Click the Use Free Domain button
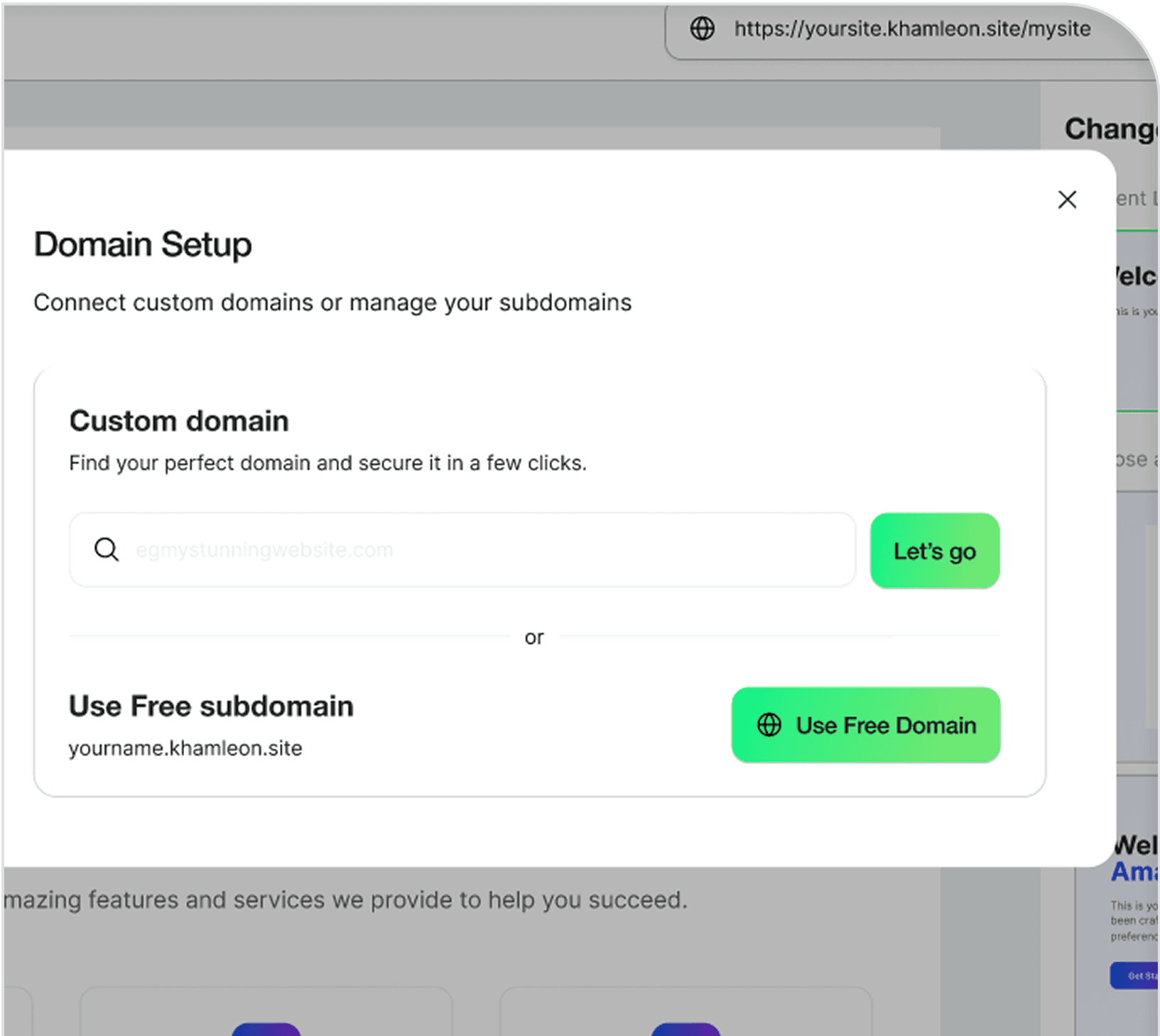The image size is (1160, 1036). coord(865,725)
